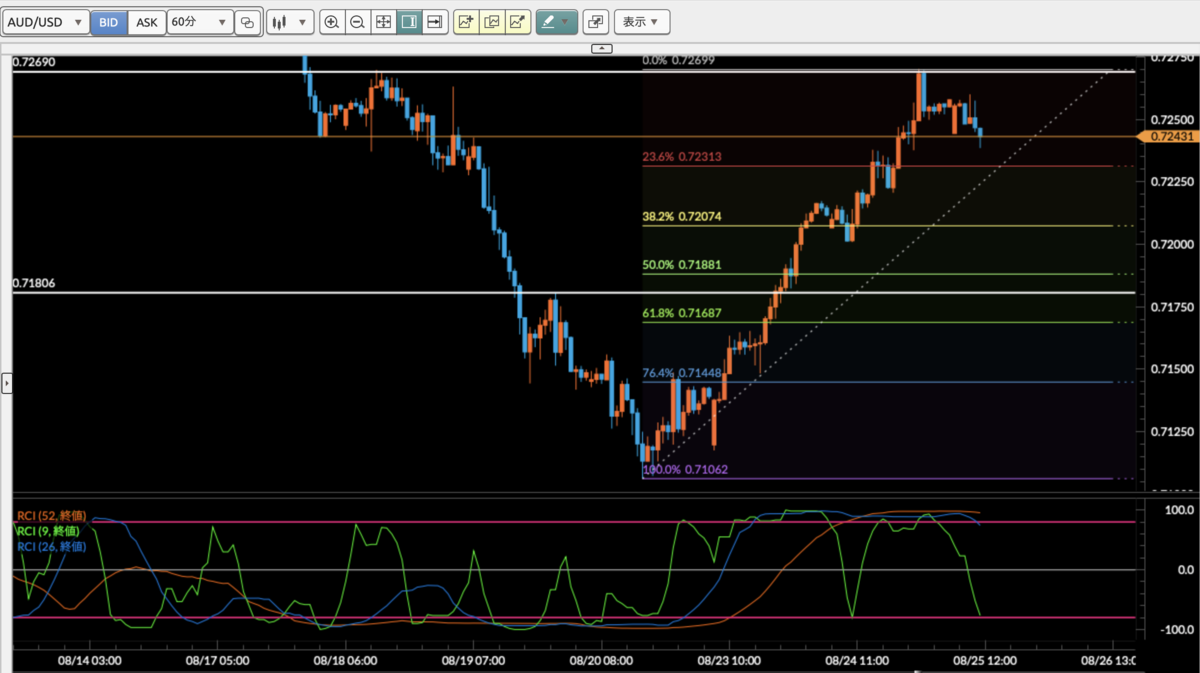Select the 38.2% 0.72074 Fibonacci label
This screenshot has height=673, width=1200.
pyautogui.click(x=682, y=216)
